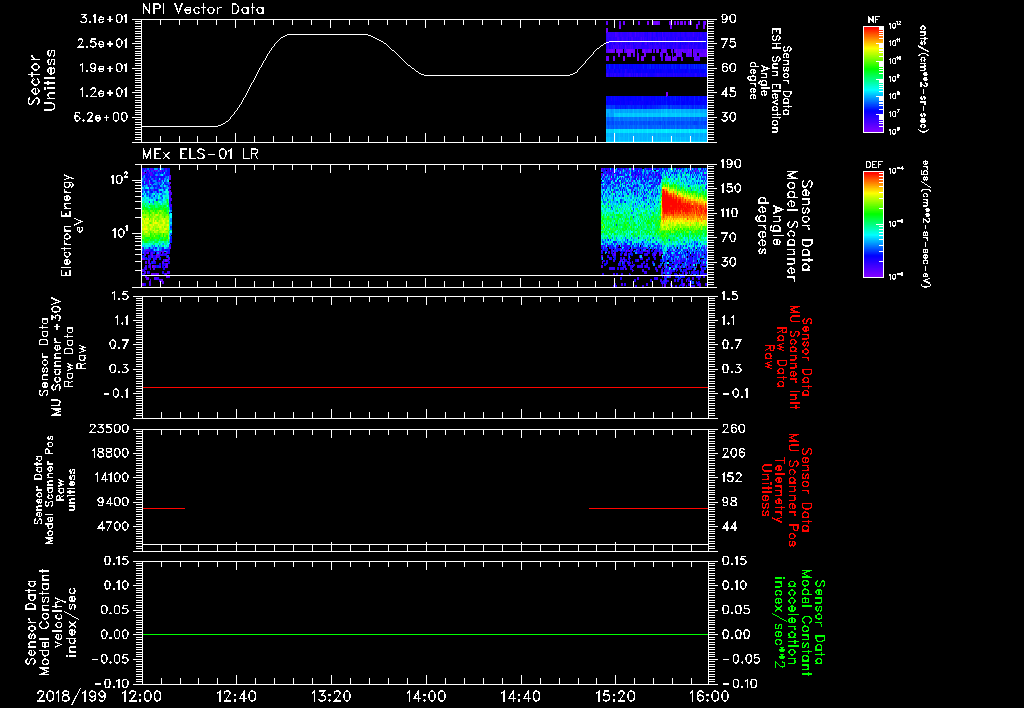
Task: Click the 12:40 time axis label
Action: tap(236, 696)
